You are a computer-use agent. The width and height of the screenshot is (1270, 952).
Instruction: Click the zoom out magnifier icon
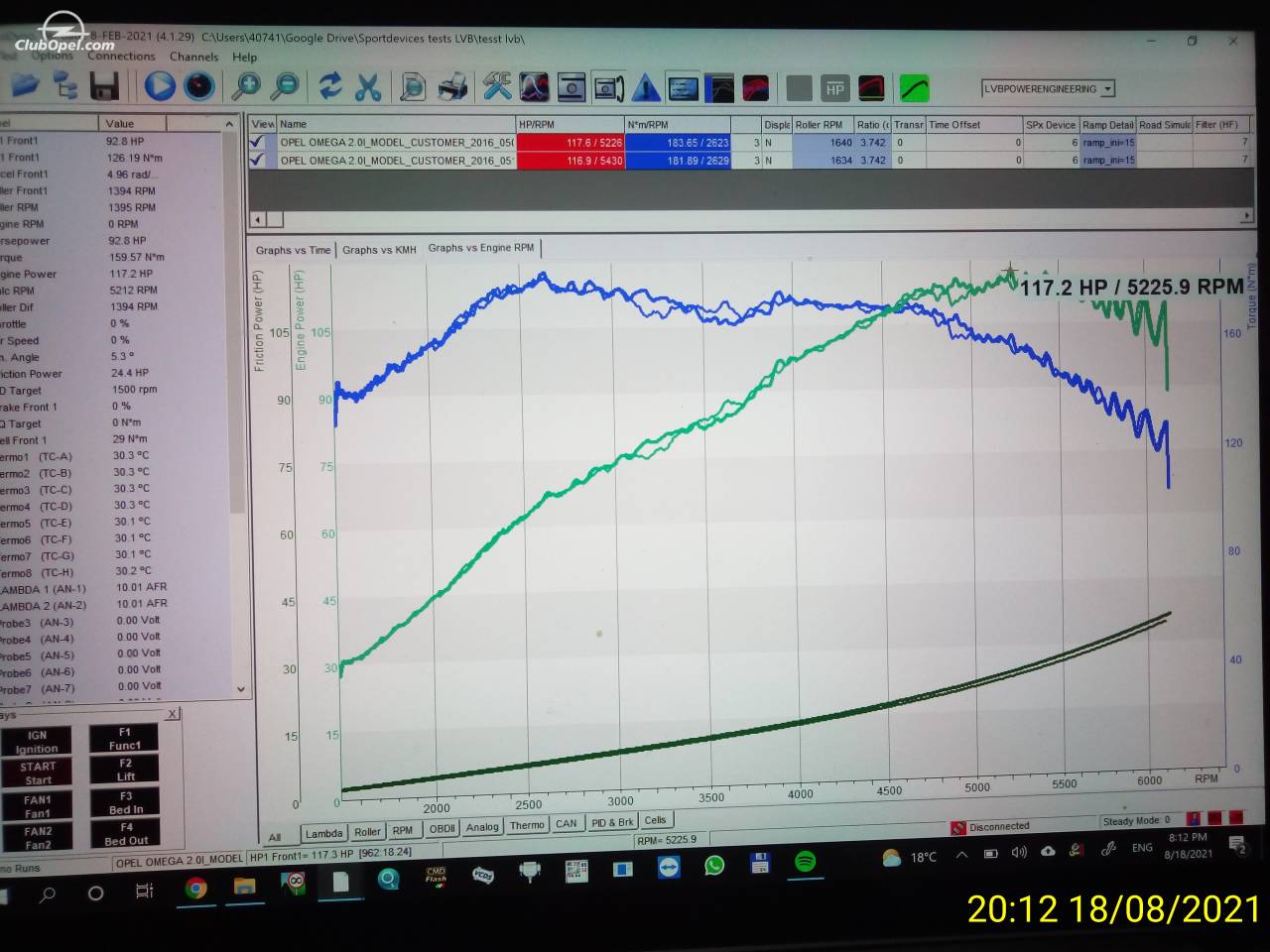[x=285, y=87]
